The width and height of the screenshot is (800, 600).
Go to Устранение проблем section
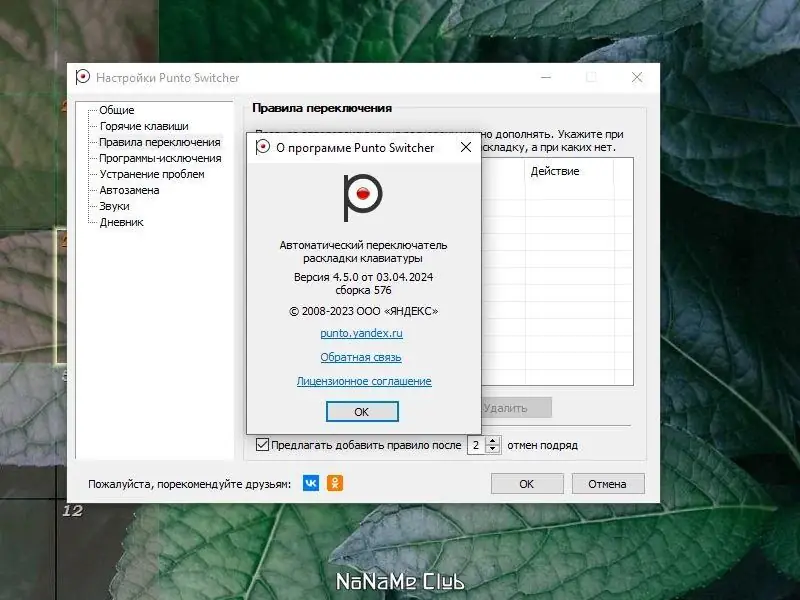coord(152,174)
